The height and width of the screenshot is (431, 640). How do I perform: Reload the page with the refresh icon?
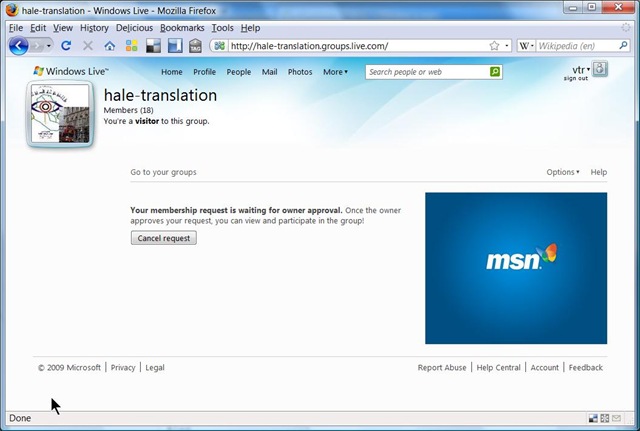pyautogui.click(x=66, y=46)
